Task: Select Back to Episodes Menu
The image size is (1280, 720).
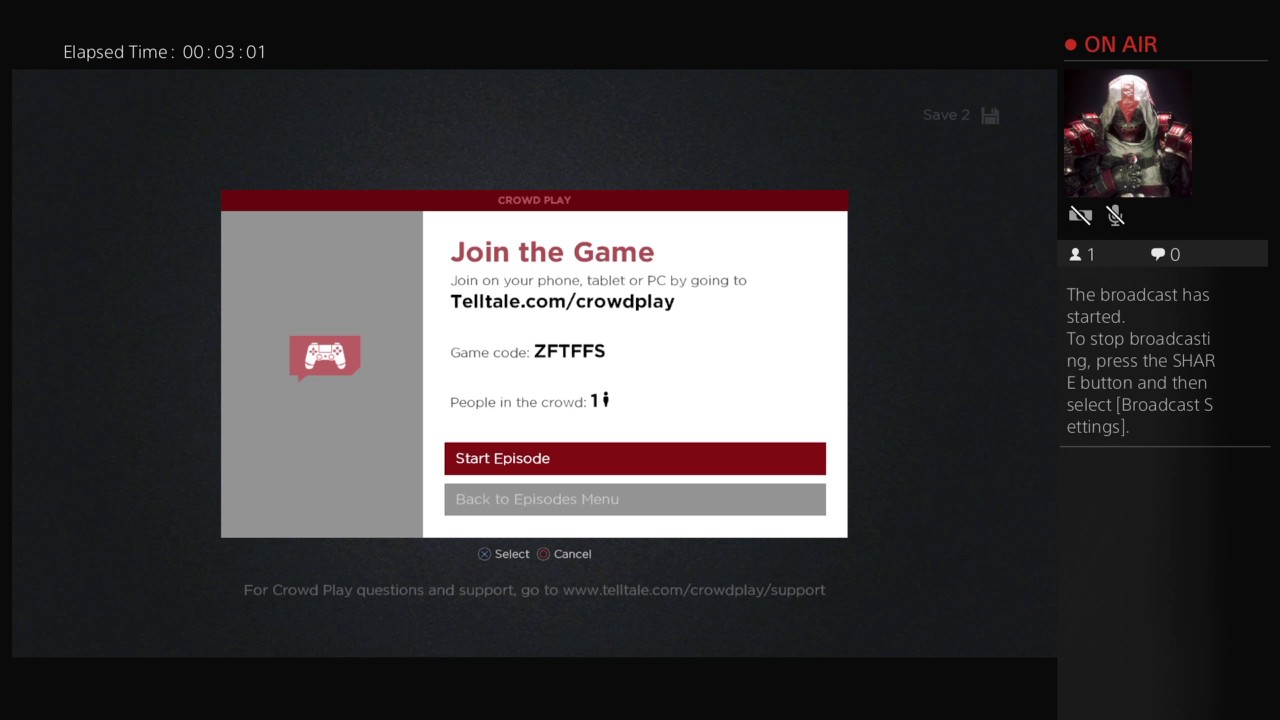Action: tap(635, 499)
